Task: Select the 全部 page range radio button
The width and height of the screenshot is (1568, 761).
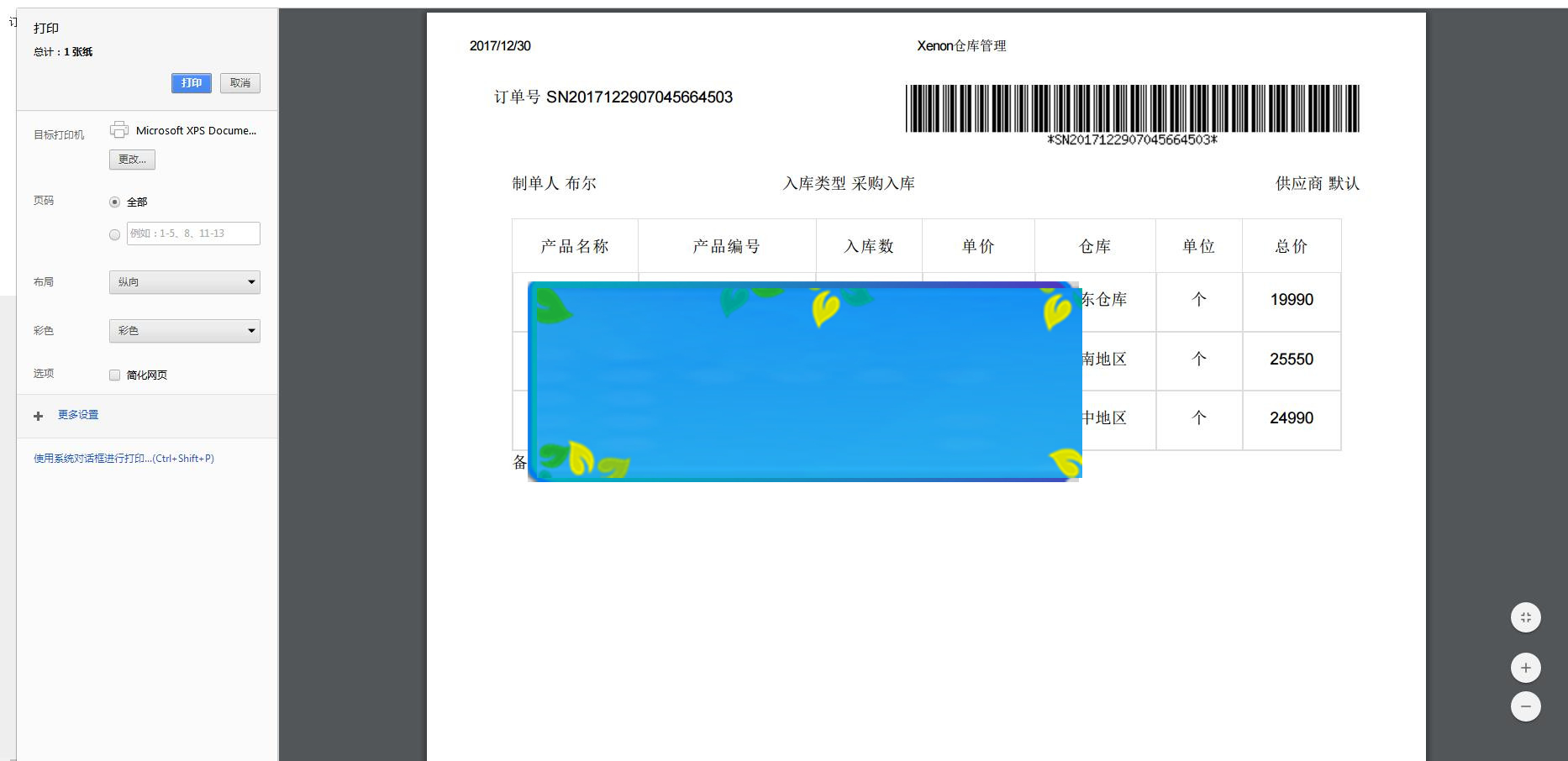Action: [114, 202]
